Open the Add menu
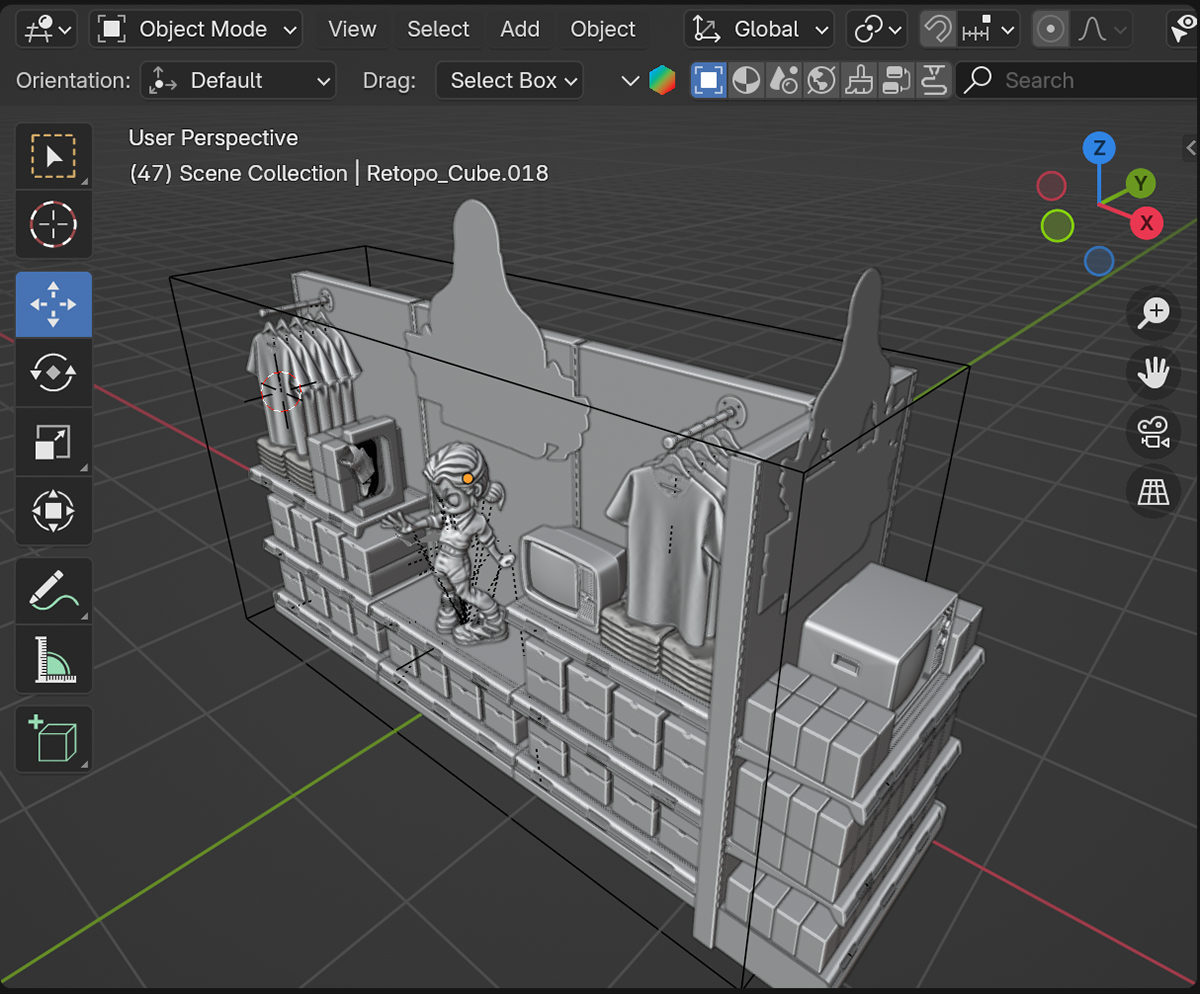Screen dimensions: 1200x994 click(x=519, y=30)
